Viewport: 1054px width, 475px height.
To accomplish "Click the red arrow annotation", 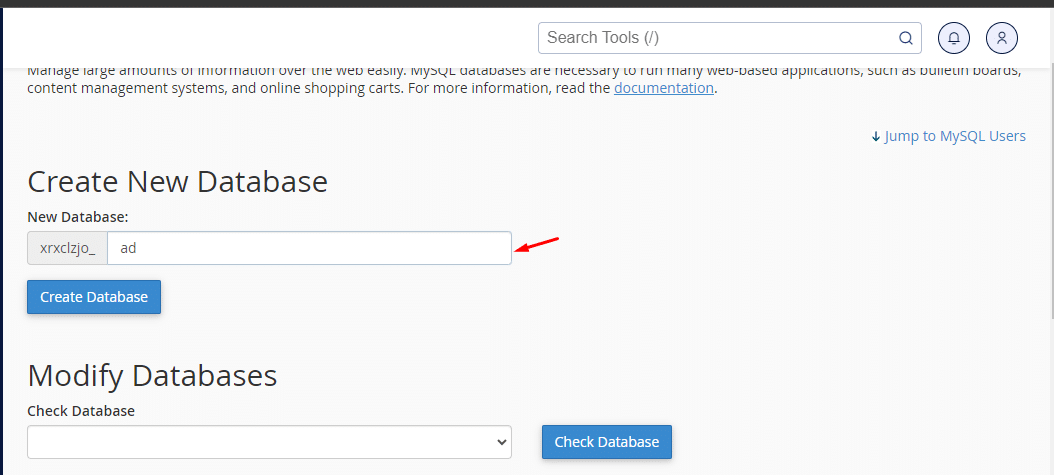I will tap(537, 245).
